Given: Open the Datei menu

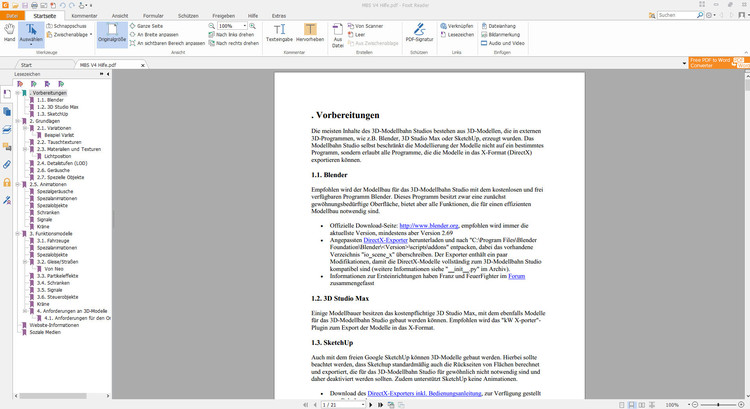Looking at the screenshot, I should 12,16.
